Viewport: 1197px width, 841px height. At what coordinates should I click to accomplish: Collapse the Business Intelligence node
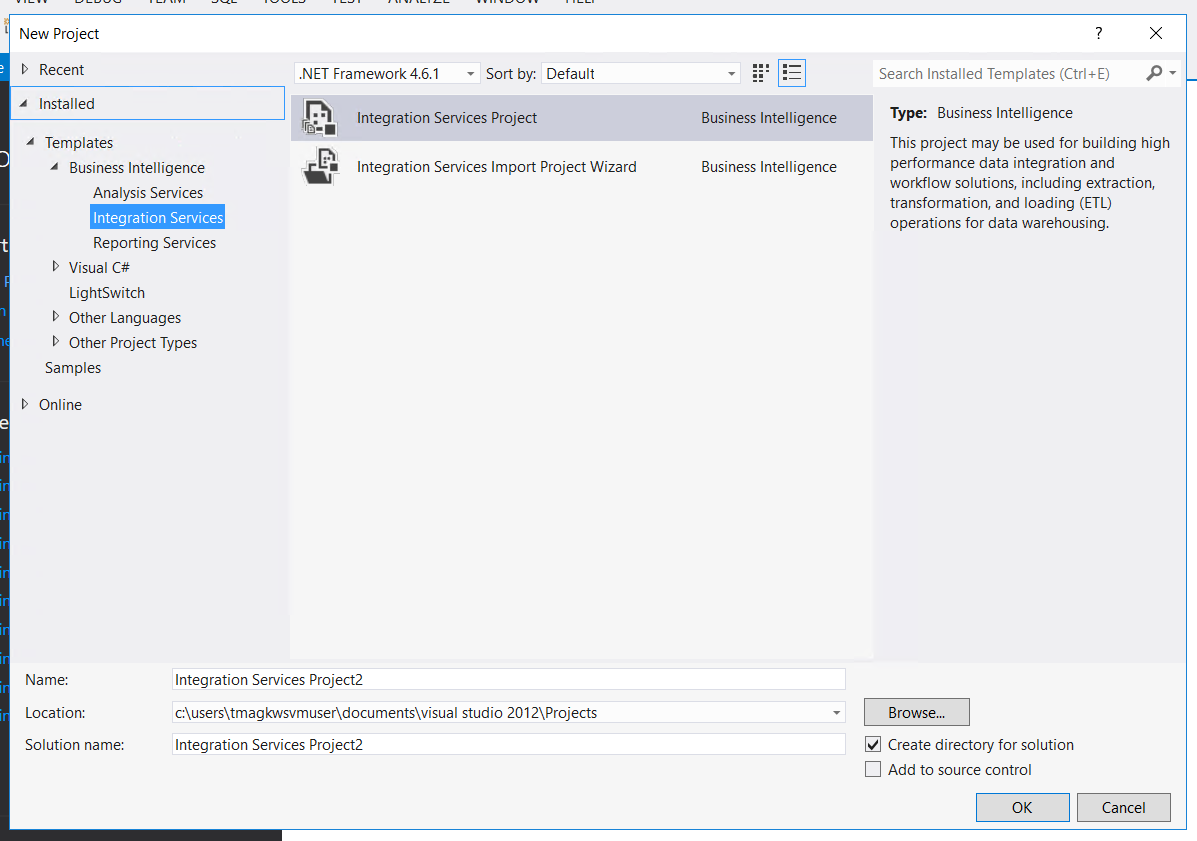pyautogui.click(x=54, y=166)
